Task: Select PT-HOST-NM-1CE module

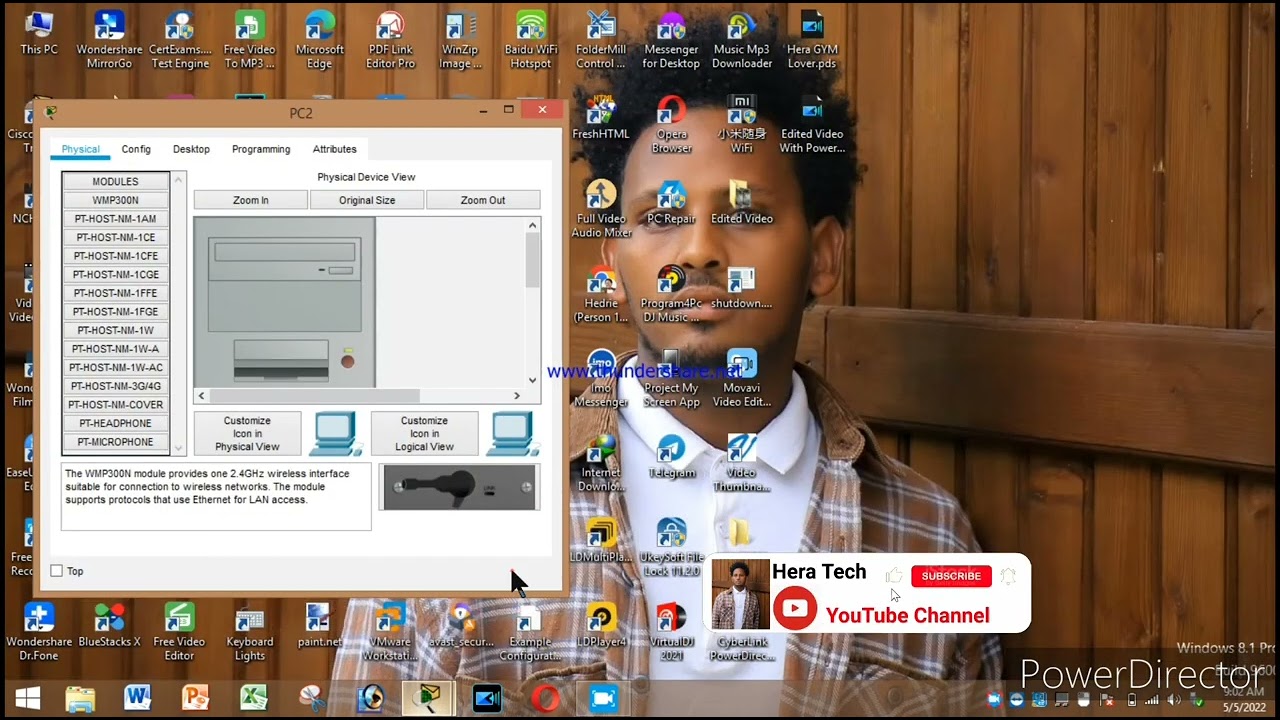Action: tap(116, 237)
